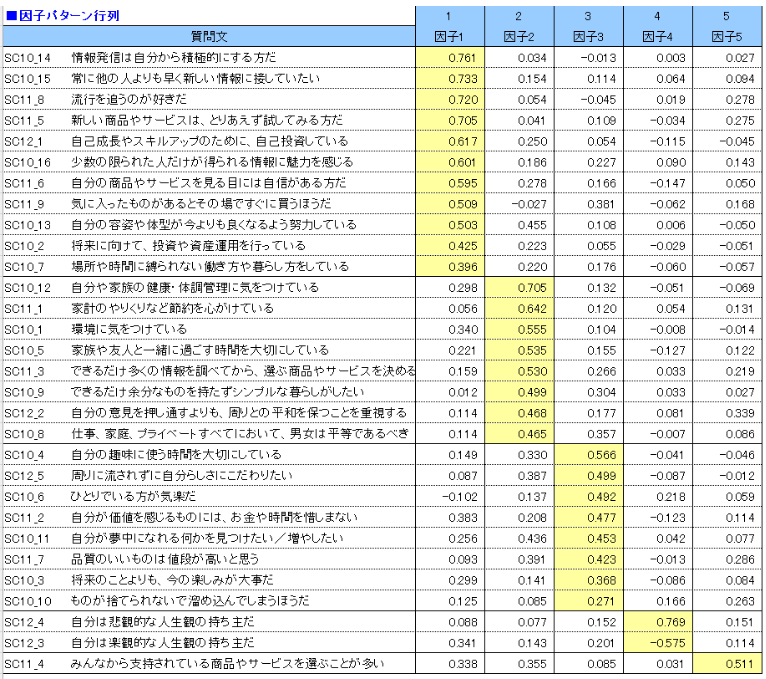766x679 pixels.
Task: Click the highlighted 0.511 cell in 因子5
Action: click(x=726, y=664)
